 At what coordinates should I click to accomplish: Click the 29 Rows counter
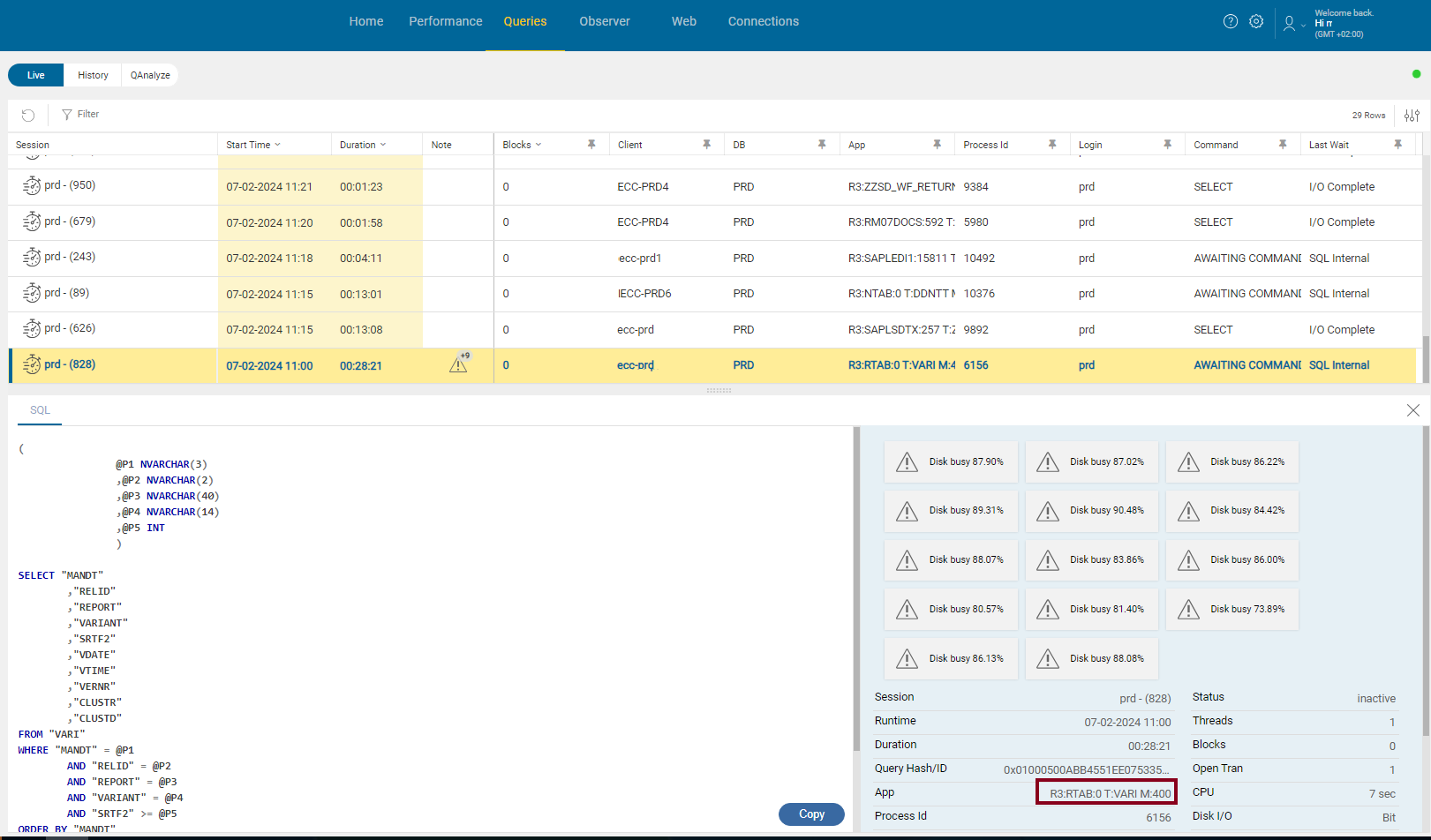1368,116
